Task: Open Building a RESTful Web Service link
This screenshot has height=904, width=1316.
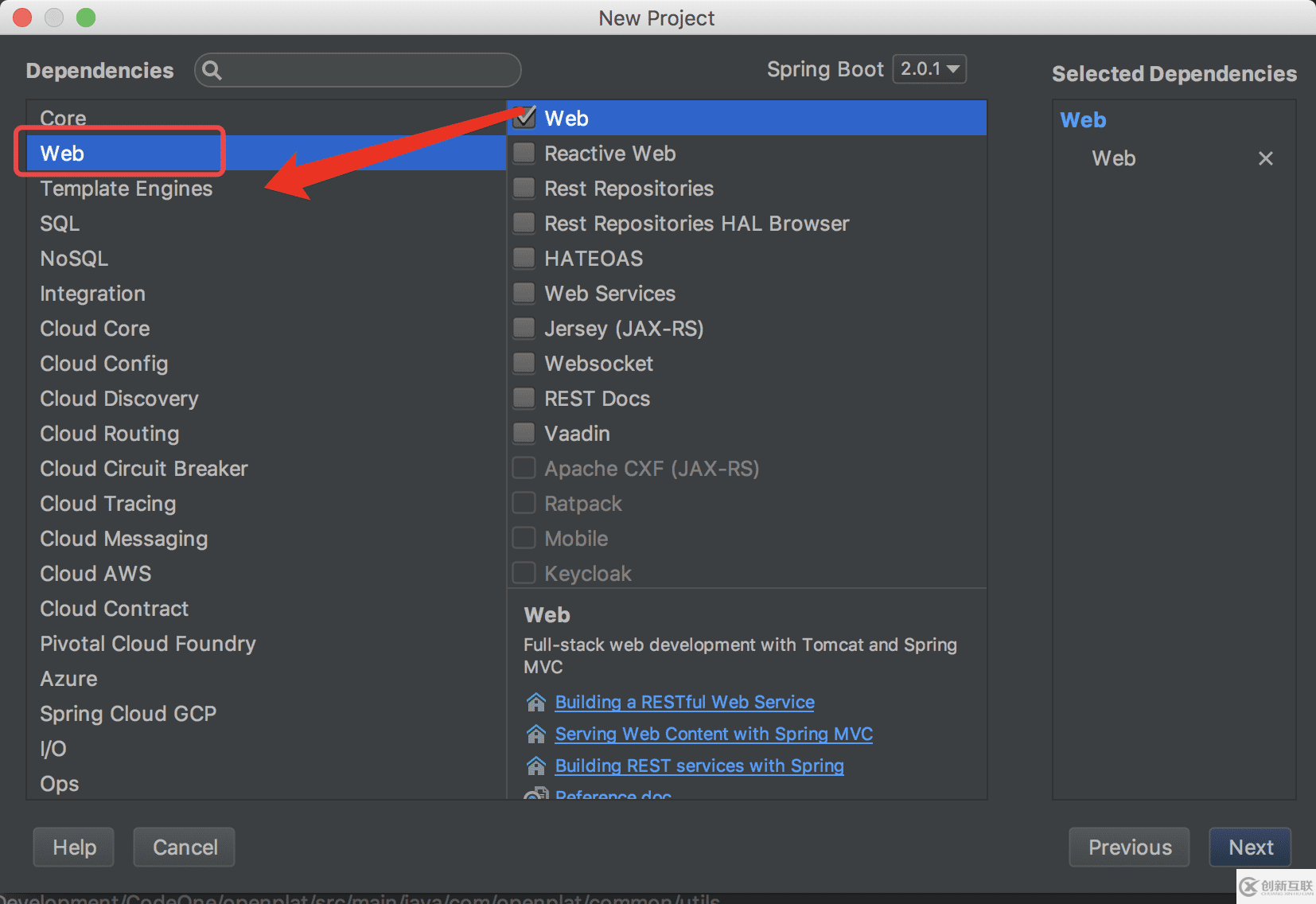Action: pos(684,702)
